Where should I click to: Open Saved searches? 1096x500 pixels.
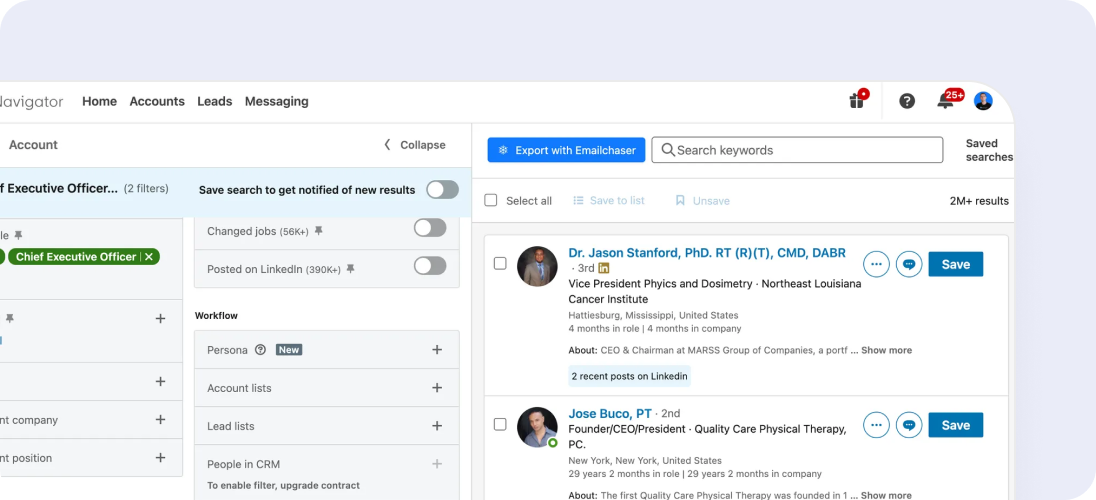(988, 150)
